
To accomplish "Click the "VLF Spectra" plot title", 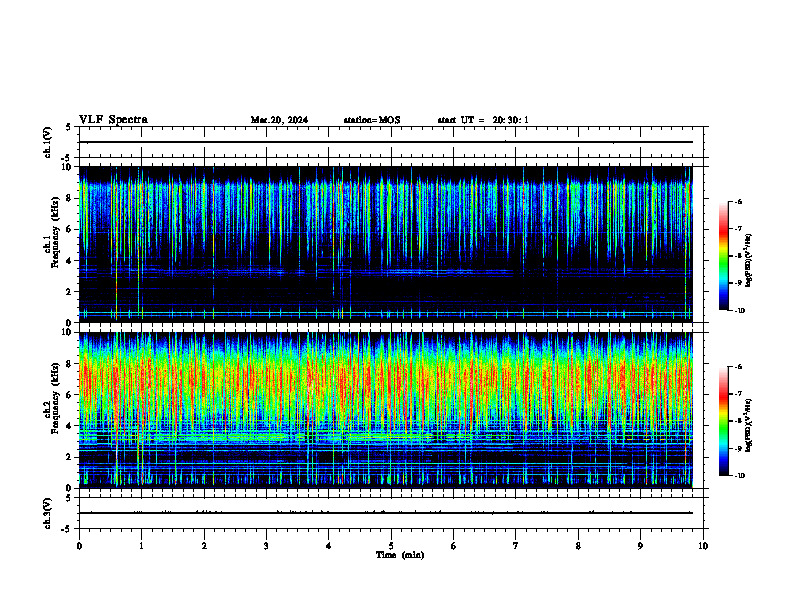I will 113,120.
